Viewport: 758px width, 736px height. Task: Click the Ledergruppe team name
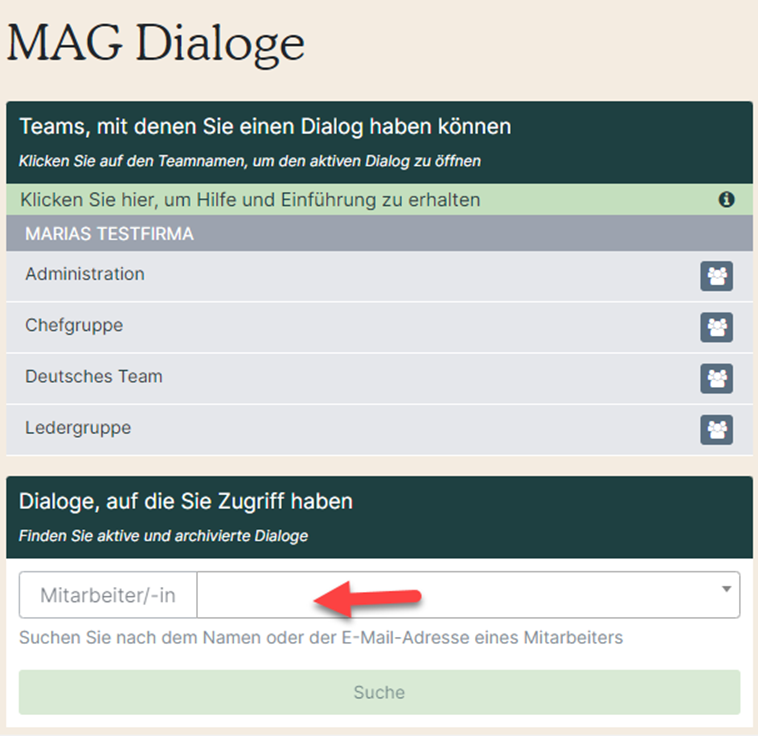(78, 428)
